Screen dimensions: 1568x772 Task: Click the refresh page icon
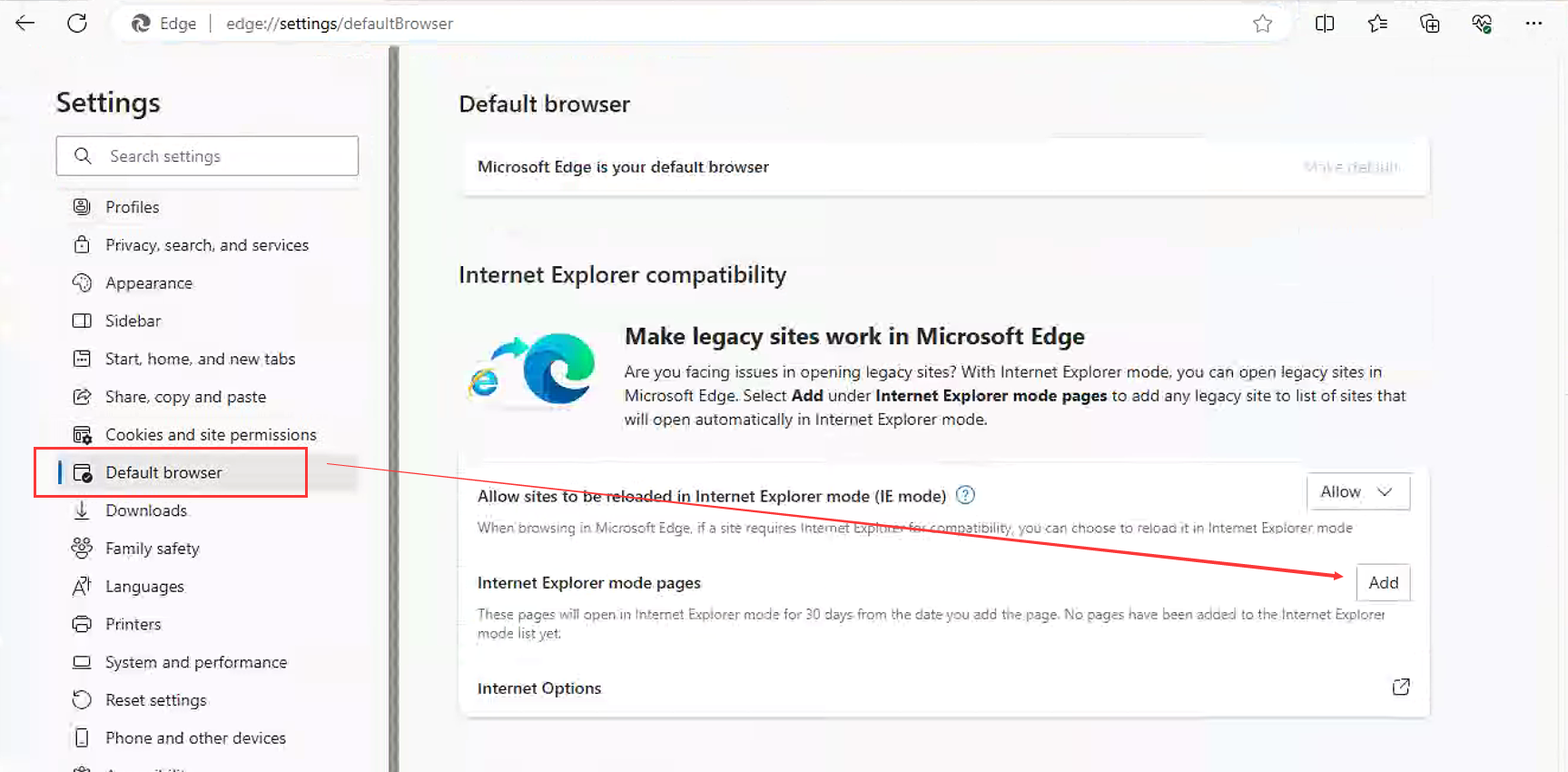(x=77, y=24)
